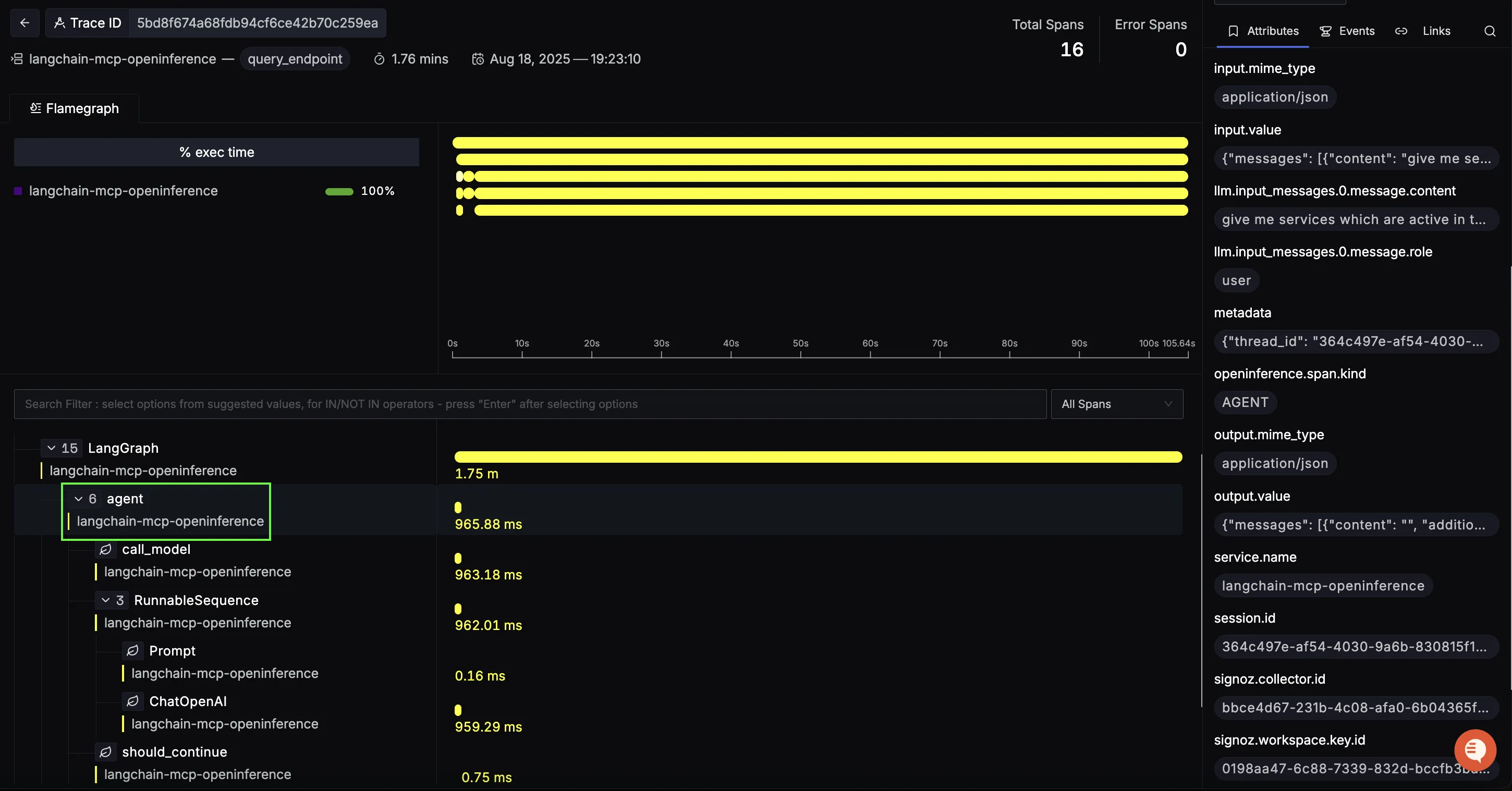Click the output.value messages JSON value
This screenshot has height=791, width=1512.
1356,524
